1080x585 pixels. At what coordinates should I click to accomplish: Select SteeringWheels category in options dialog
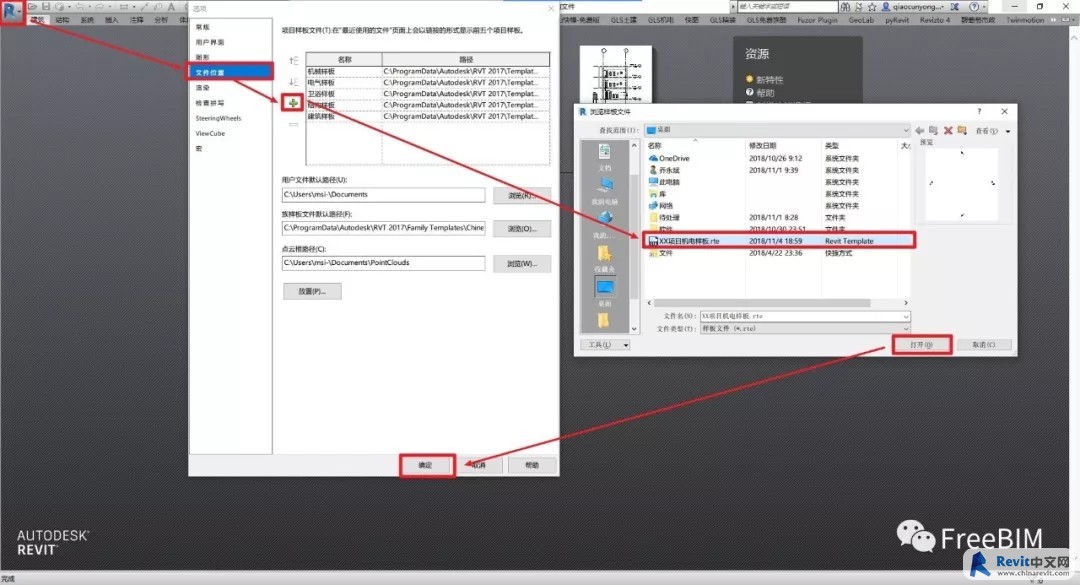click(218, 118)
